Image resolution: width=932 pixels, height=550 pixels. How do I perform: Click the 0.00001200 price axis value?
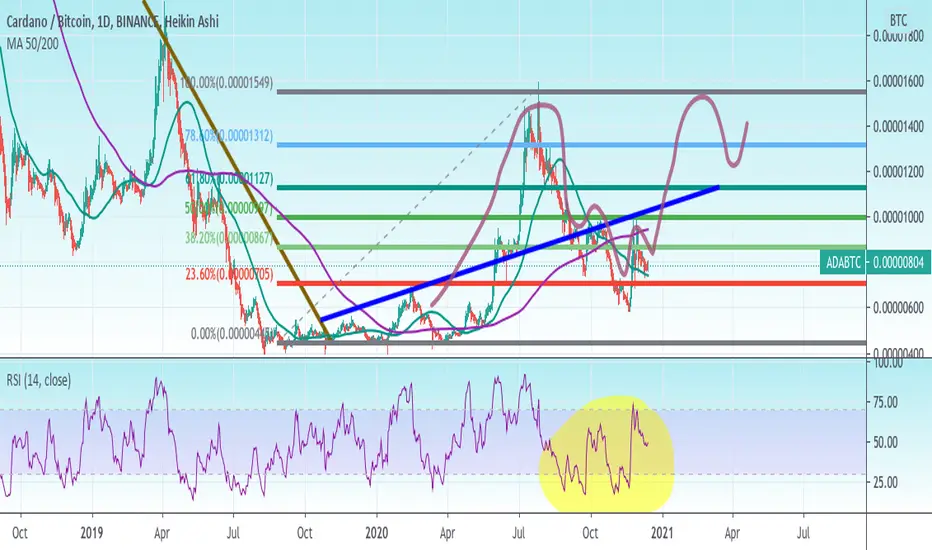pyautogui.click(x=898, y=172)
